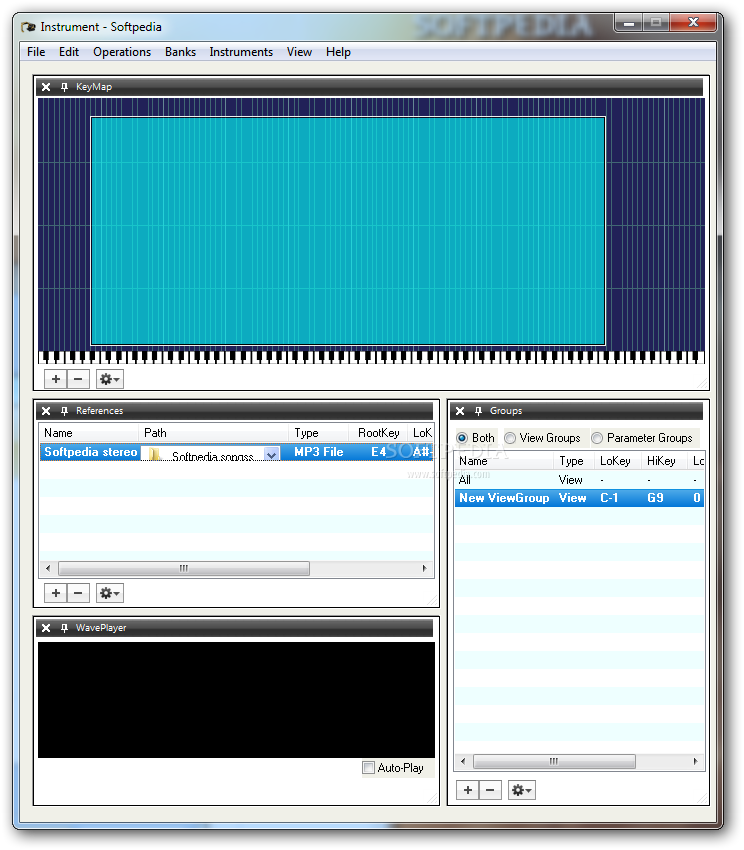The height and width of the screenshot is (850, 744).
Task: Sort references by RootKey column header
Action: [x=378, y=433]
